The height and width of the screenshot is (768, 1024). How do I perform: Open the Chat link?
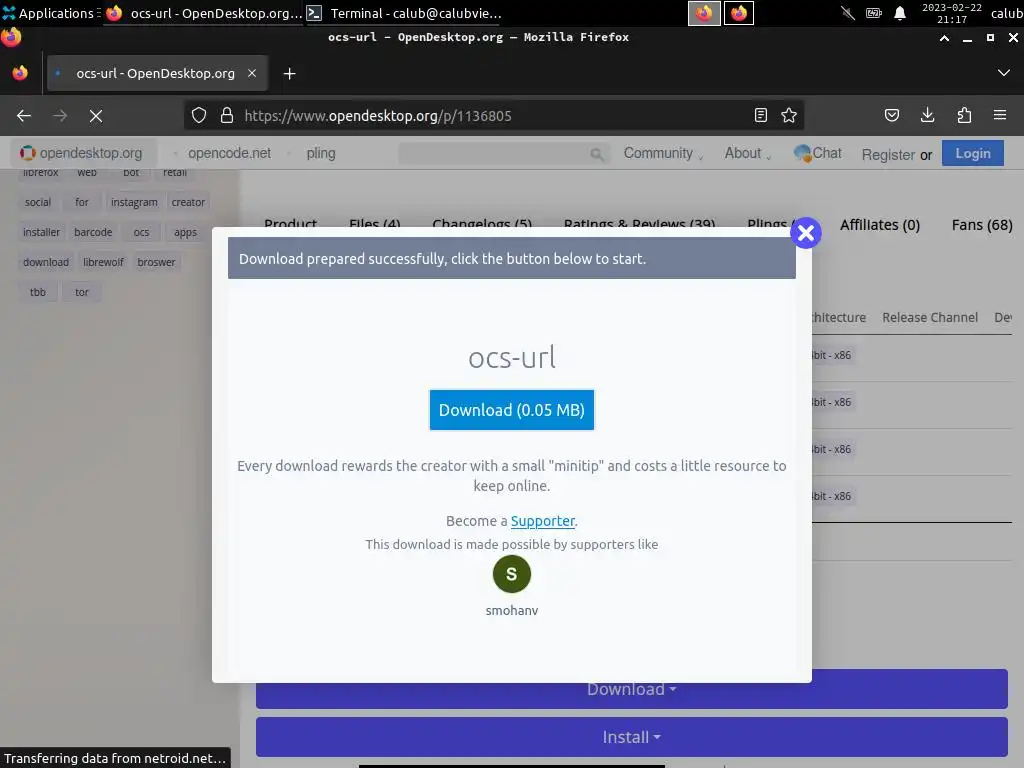[818, 153]
